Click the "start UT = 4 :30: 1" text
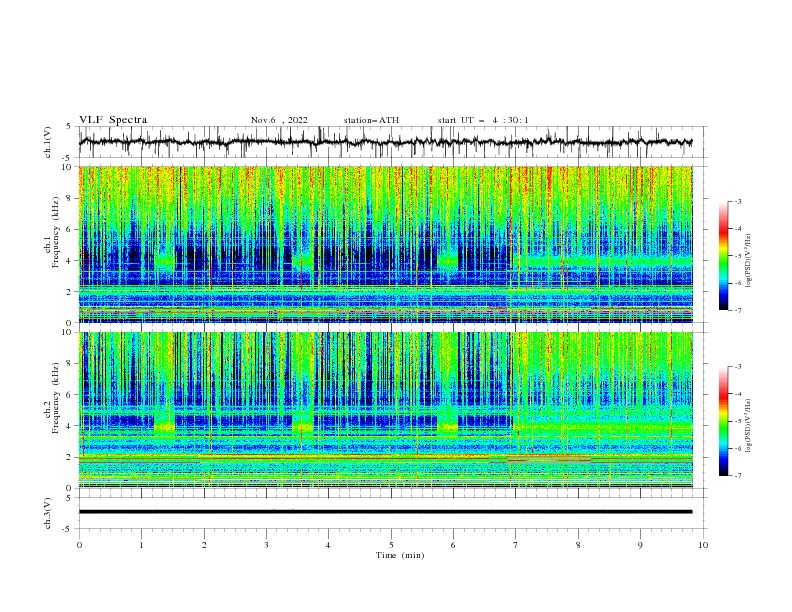Screen dimensions: 792x612 (x=483, y=120)
